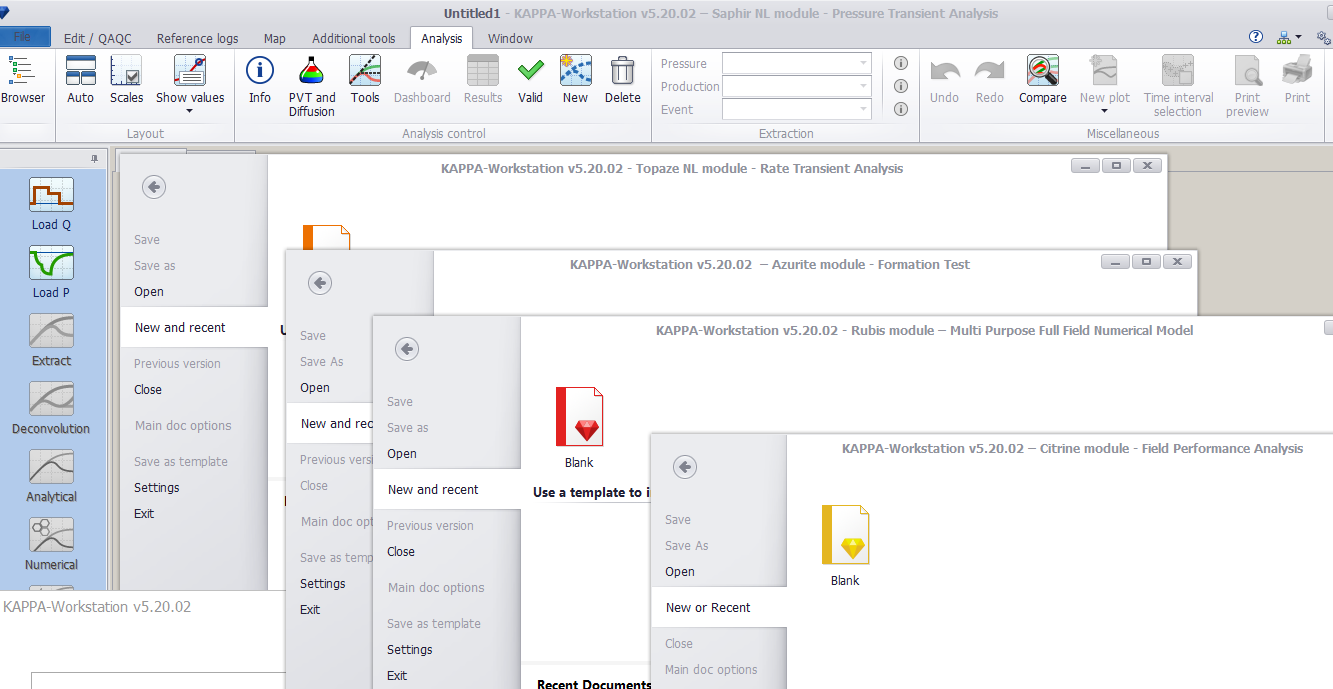This screenshot has width=1333, height=689.
Task: Go back in the Rubis module window
Action: [x=407, y=349]
